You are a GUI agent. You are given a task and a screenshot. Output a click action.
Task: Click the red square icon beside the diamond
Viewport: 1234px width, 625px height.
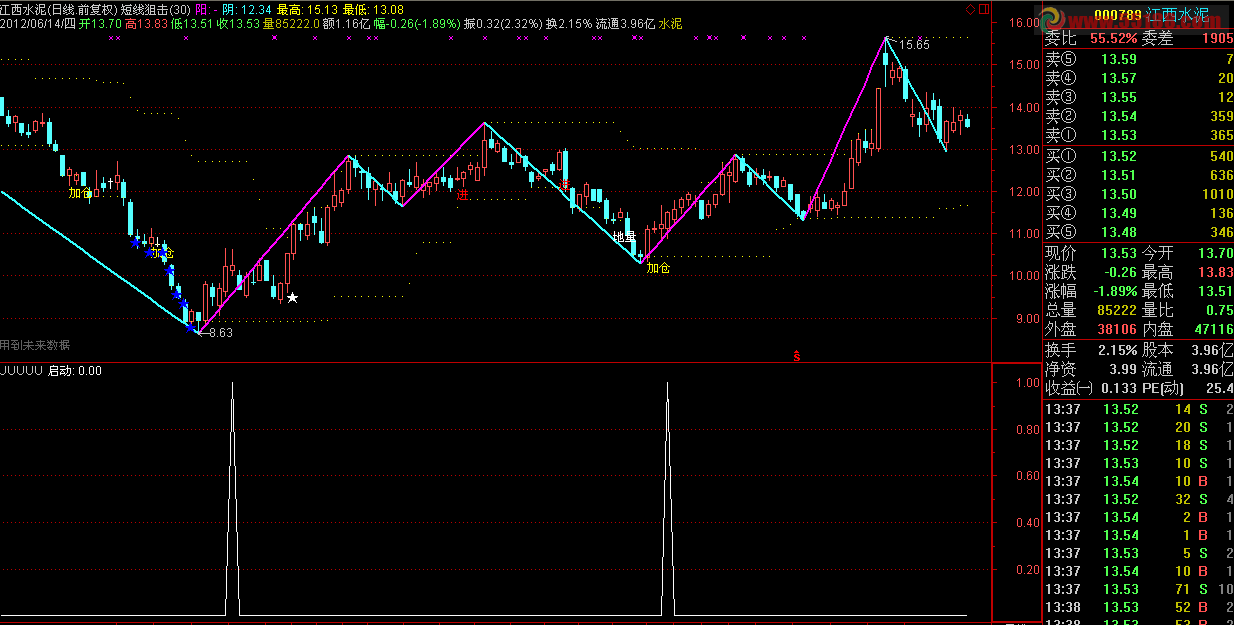(x=984, y=8)
